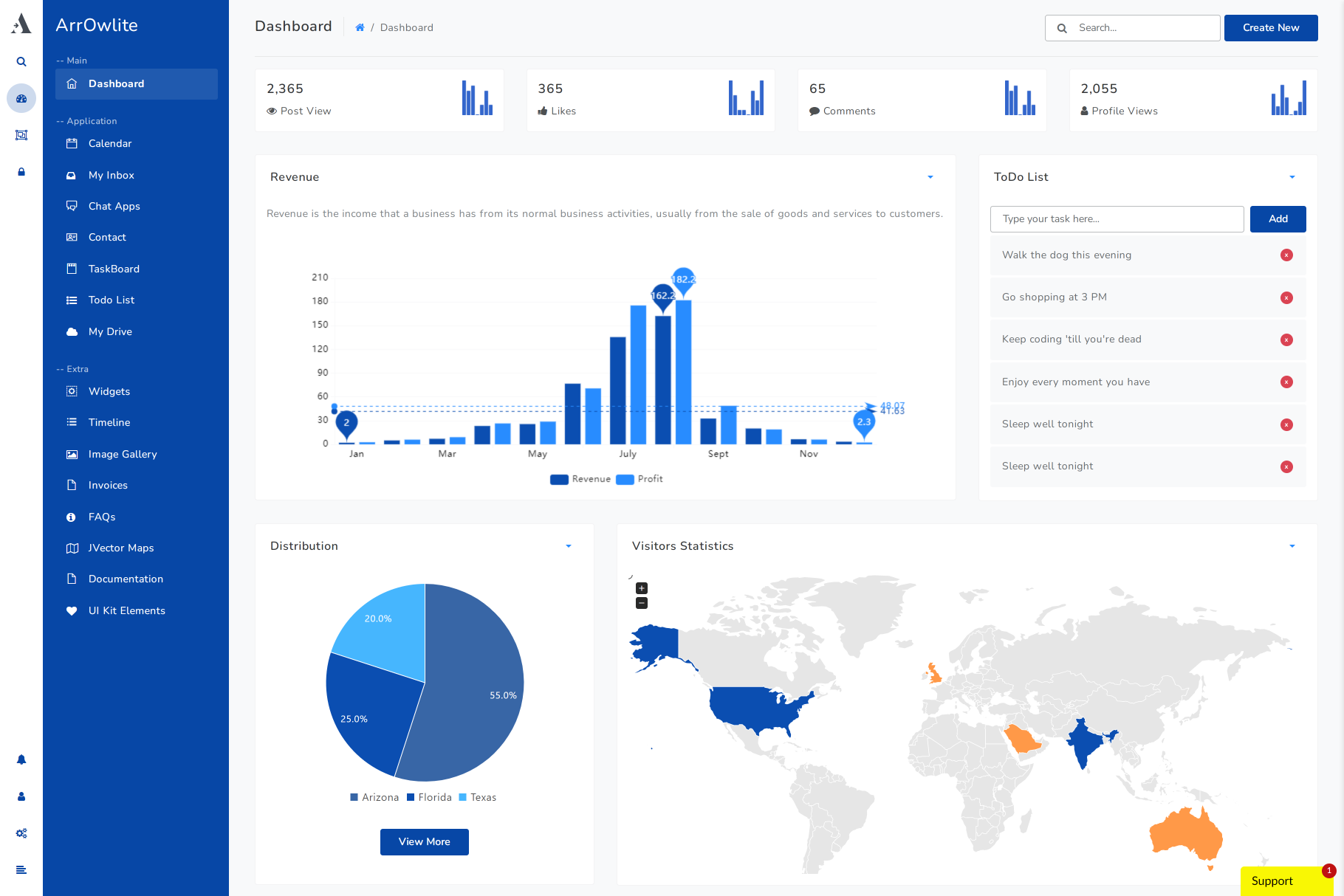Screen dimensions: 1344x896
Task: Open Calendar from the sidebar
Action: (110, 144)
